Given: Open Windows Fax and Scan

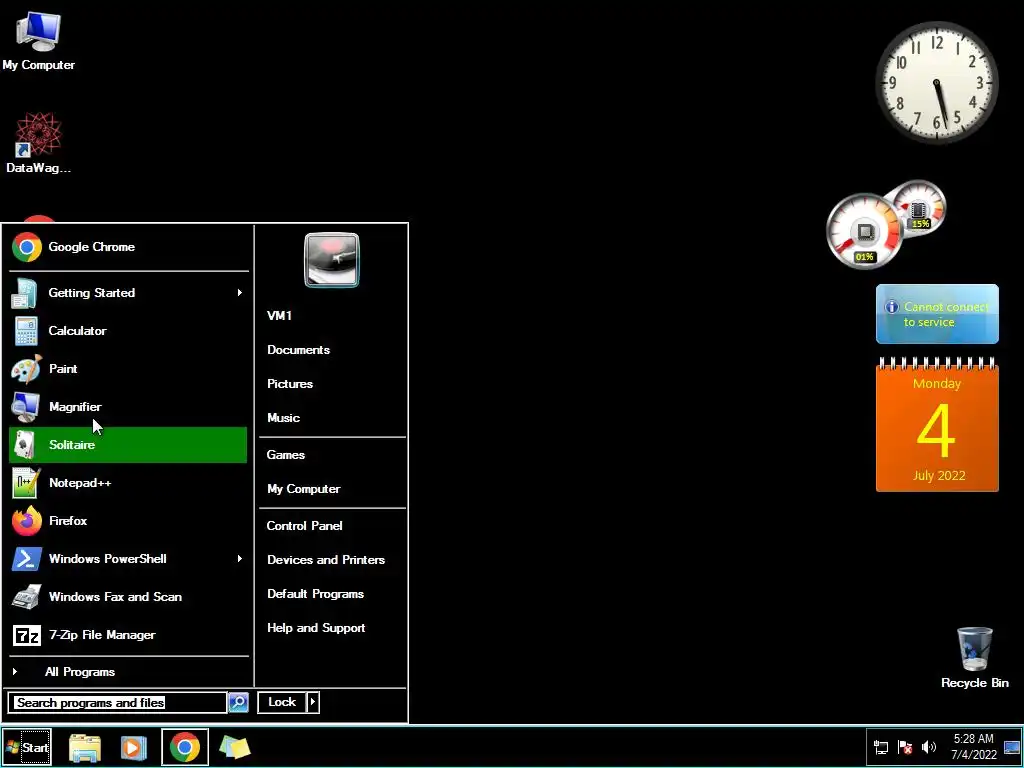Looking at the screenshot, I should tap(128, 596).
